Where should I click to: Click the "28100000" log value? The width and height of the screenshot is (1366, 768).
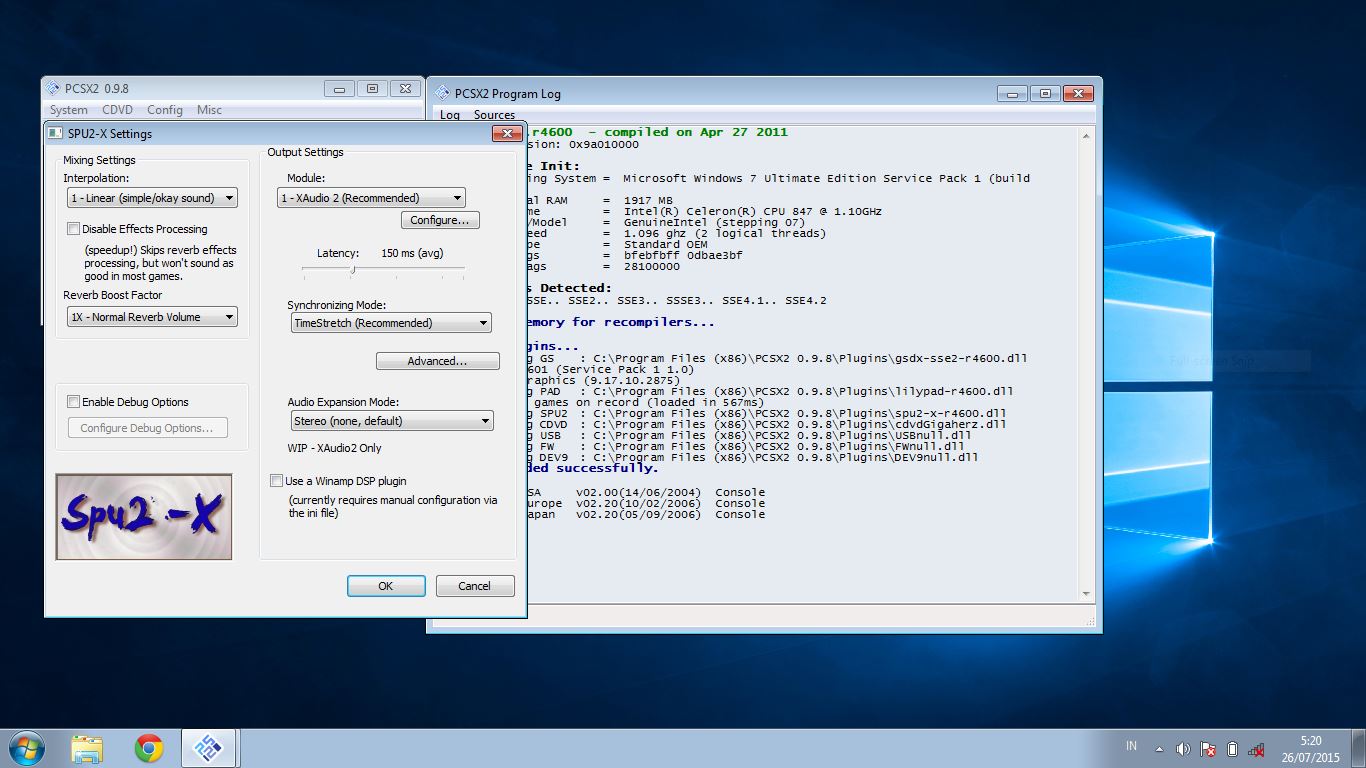pos(651,267)
